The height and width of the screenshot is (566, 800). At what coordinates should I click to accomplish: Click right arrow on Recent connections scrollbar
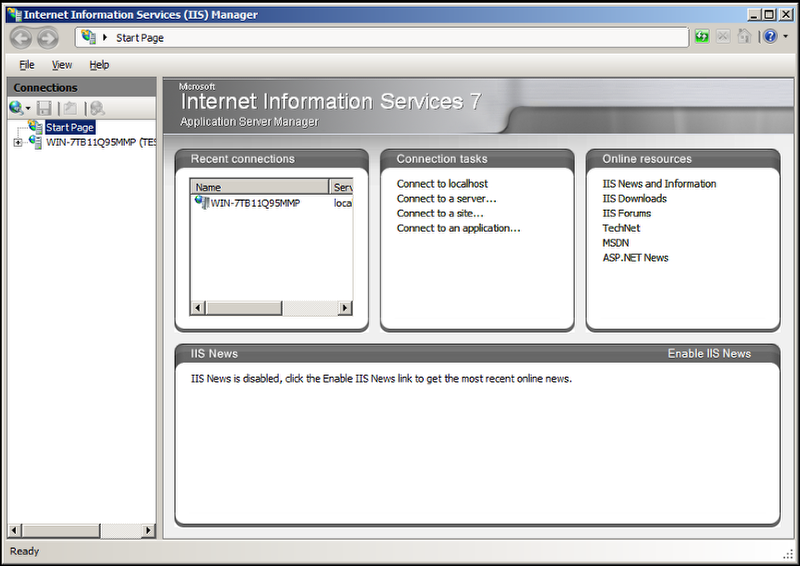345,308
